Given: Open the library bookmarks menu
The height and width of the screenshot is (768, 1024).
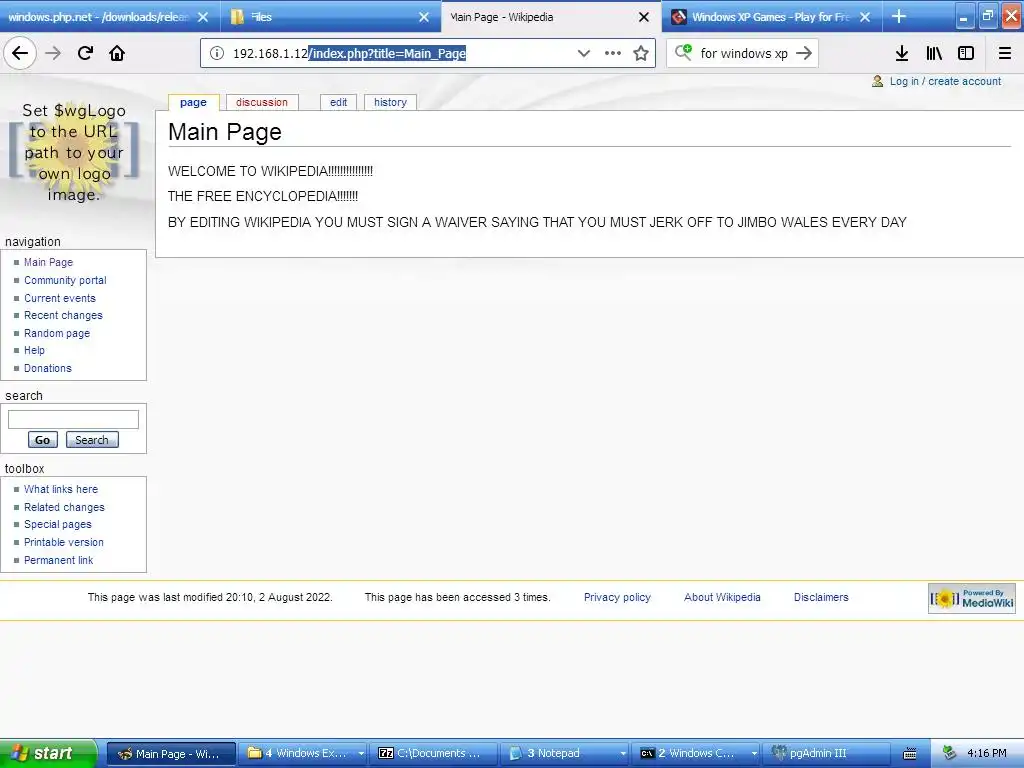Looking at the screenshot, I should point(934,53).
